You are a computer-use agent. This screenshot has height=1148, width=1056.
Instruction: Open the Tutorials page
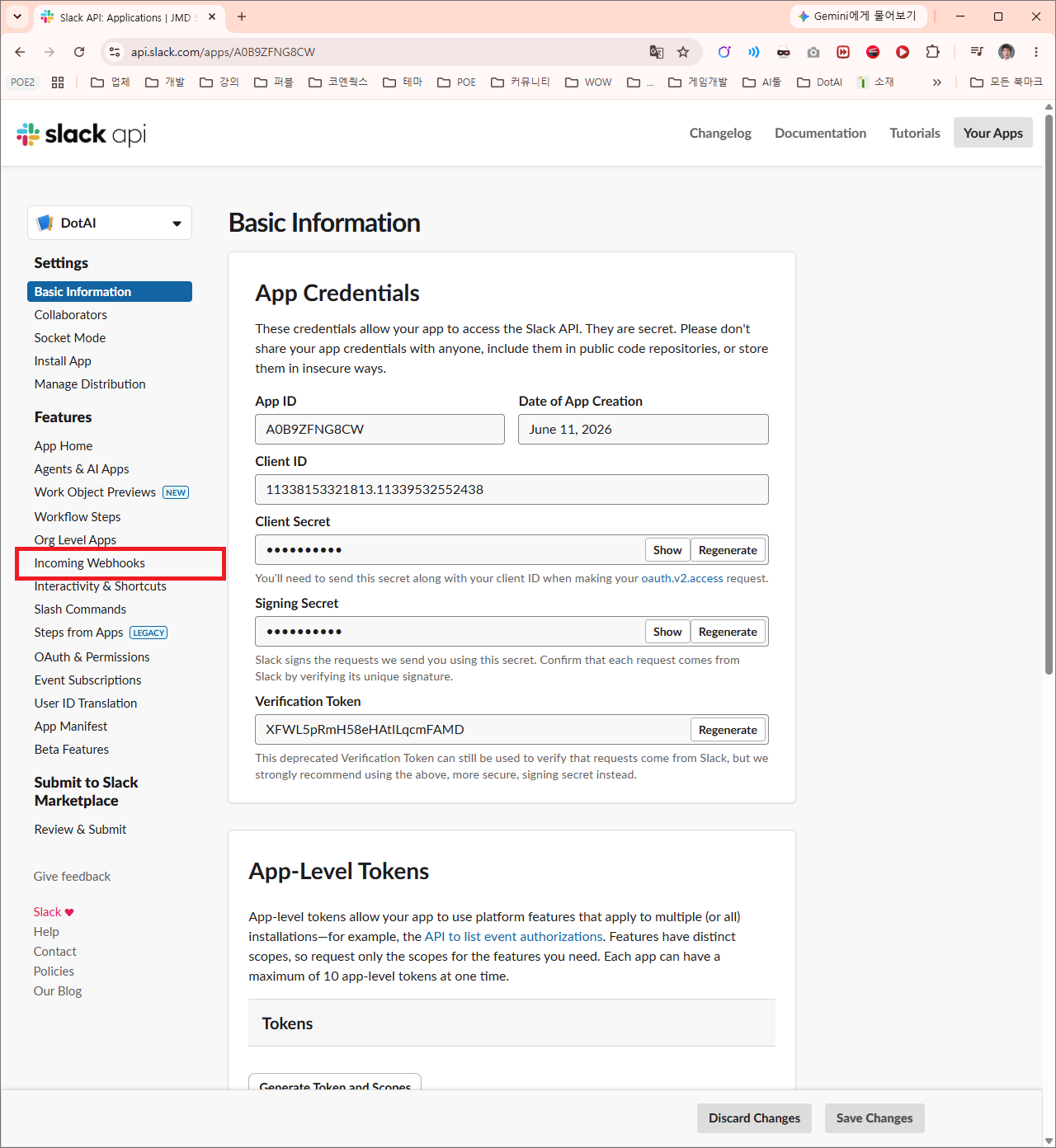[914, 133]
